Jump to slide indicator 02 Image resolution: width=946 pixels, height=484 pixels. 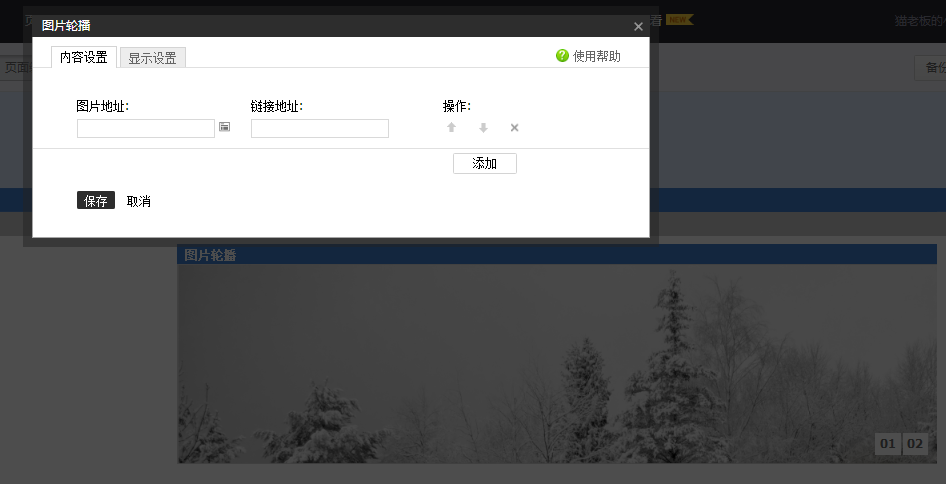tap(915, 444)
